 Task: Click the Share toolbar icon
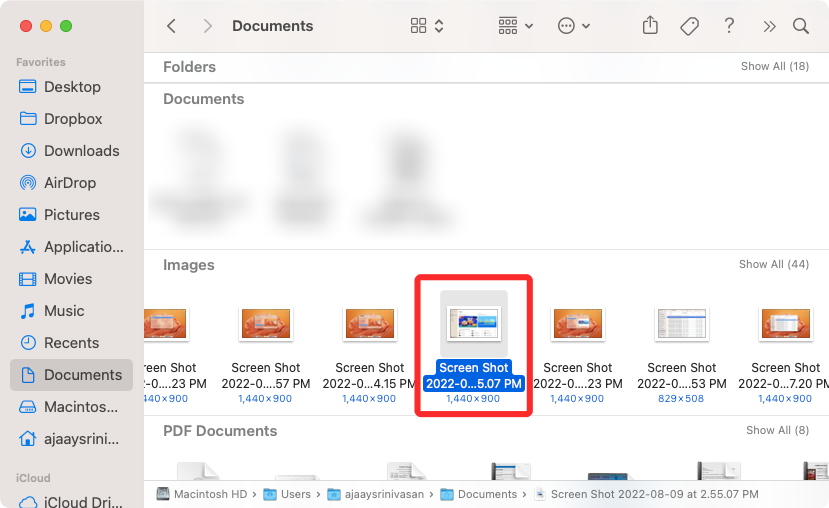pyautogui.click(x=650, y=26)
